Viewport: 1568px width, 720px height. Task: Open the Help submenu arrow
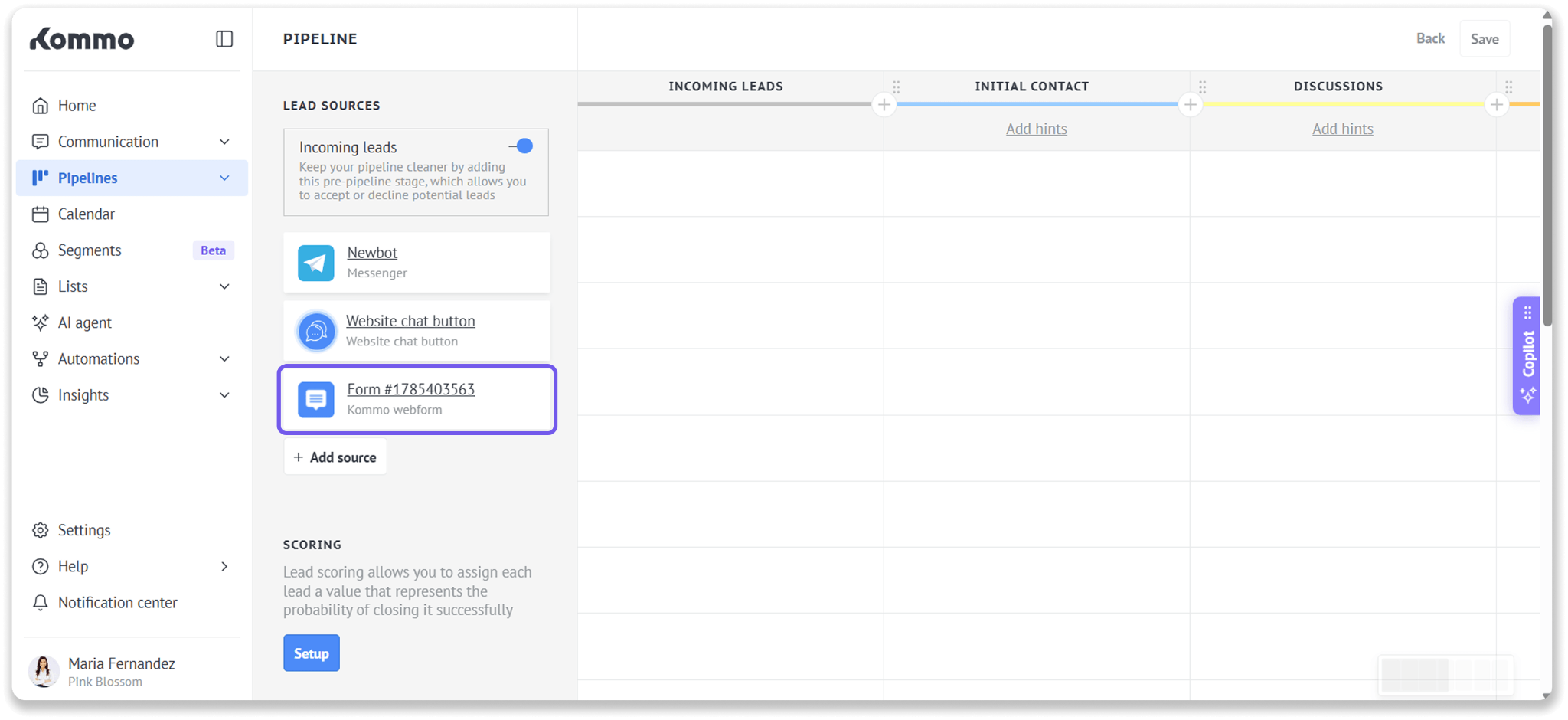pos(224,566)
